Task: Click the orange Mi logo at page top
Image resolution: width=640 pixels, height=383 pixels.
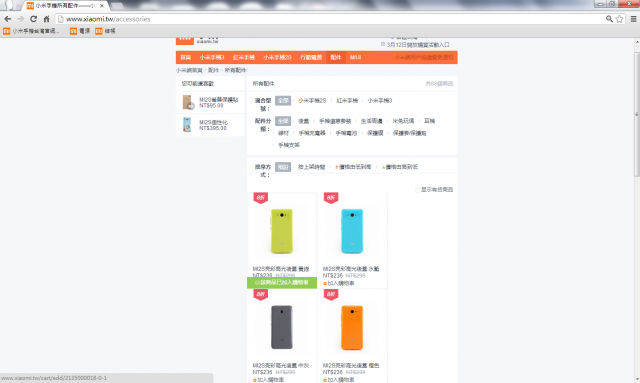Action: pyautogui.click(x=184, y=40)
